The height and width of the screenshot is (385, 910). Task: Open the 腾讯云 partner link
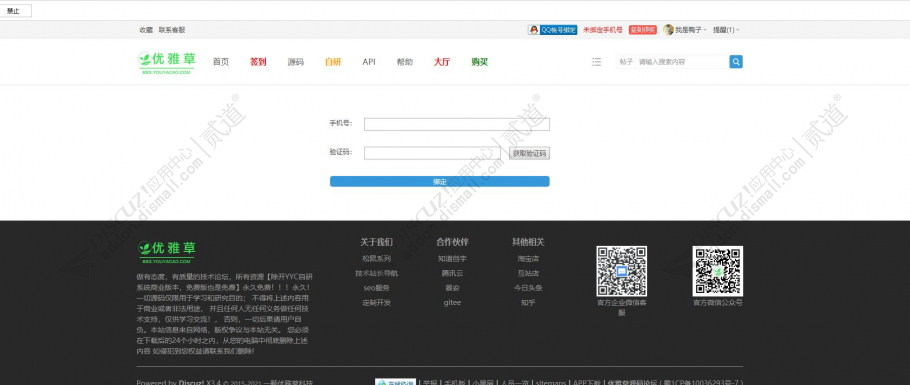tap(452, 273)
